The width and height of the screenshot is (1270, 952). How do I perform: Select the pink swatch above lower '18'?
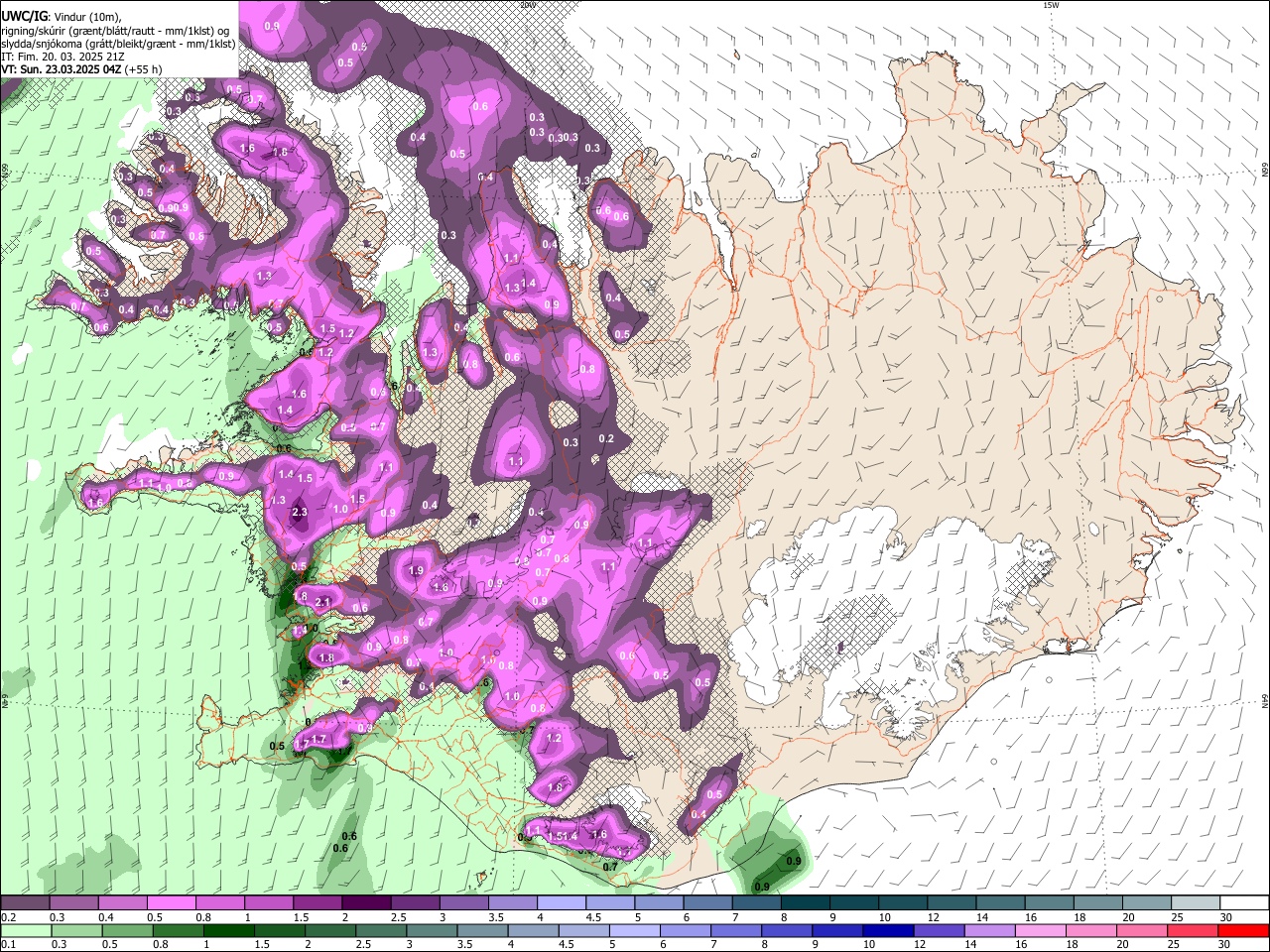(1092, 930)
